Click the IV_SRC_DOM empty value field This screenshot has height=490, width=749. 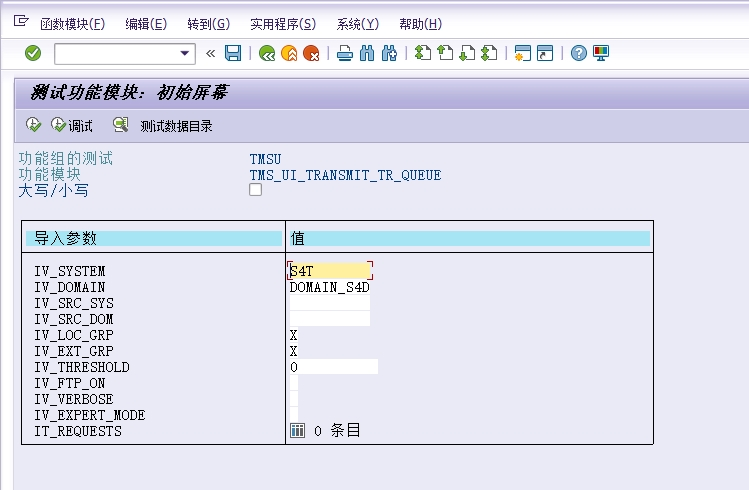(x=330, y=319)
